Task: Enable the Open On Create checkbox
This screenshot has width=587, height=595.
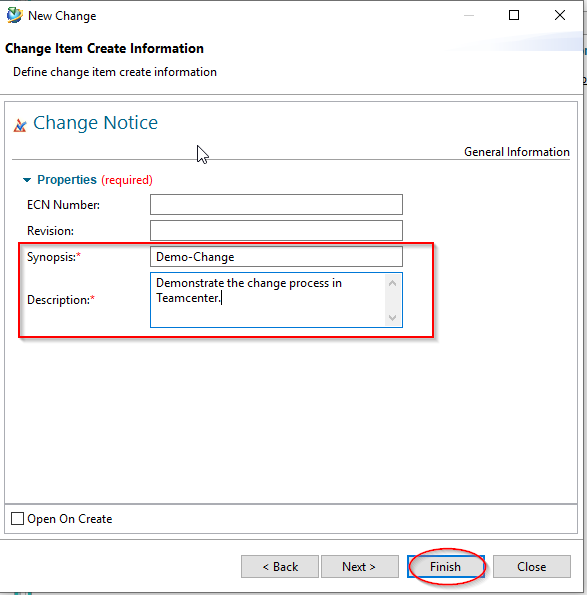Action: click(17, 518)
